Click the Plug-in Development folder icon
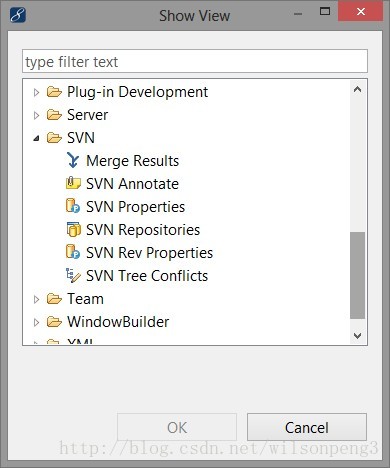This screenshot has height=468, width=390. click(54, 92)
